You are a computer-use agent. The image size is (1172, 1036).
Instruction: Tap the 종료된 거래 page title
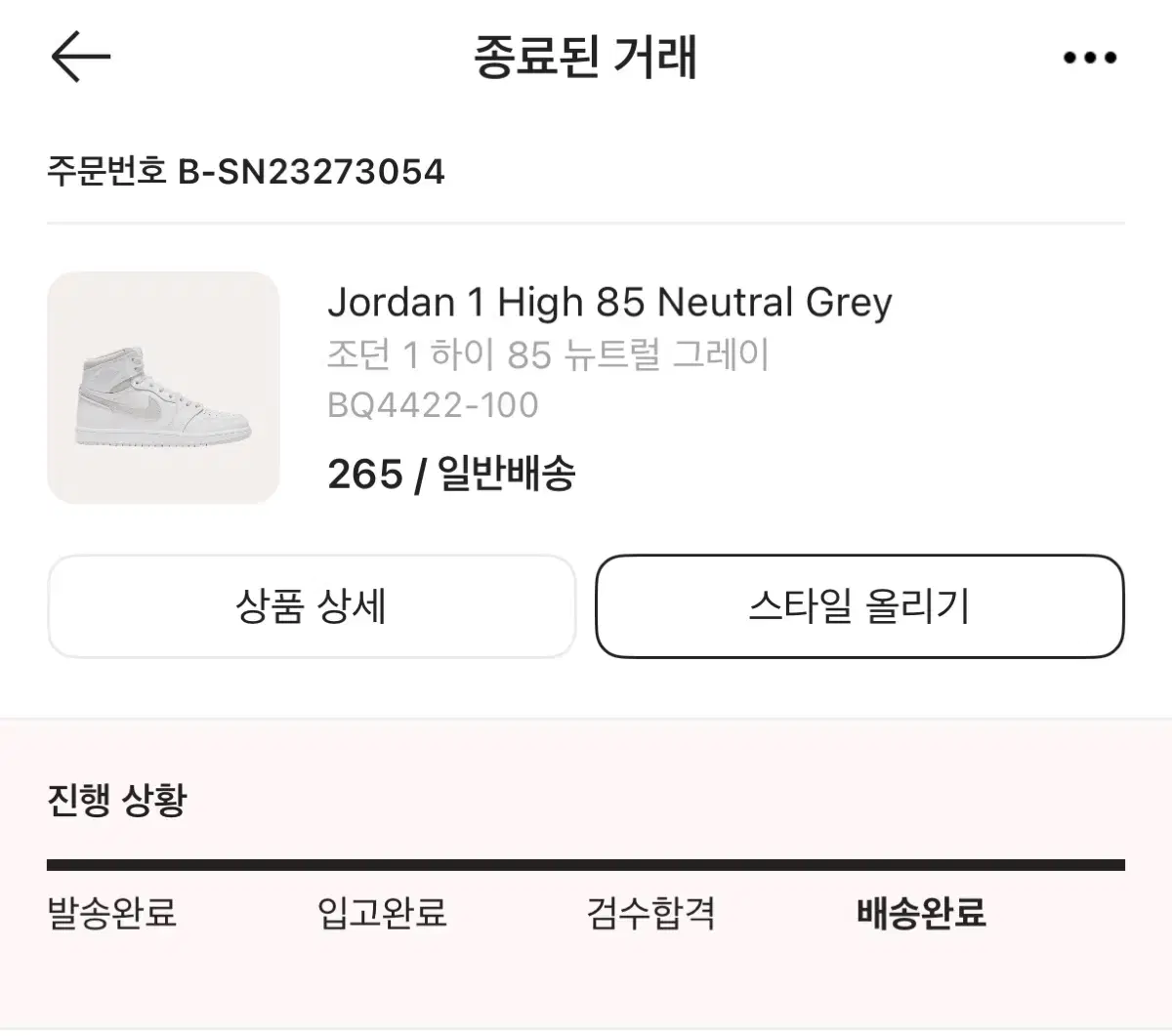click(x=585, y=57)
